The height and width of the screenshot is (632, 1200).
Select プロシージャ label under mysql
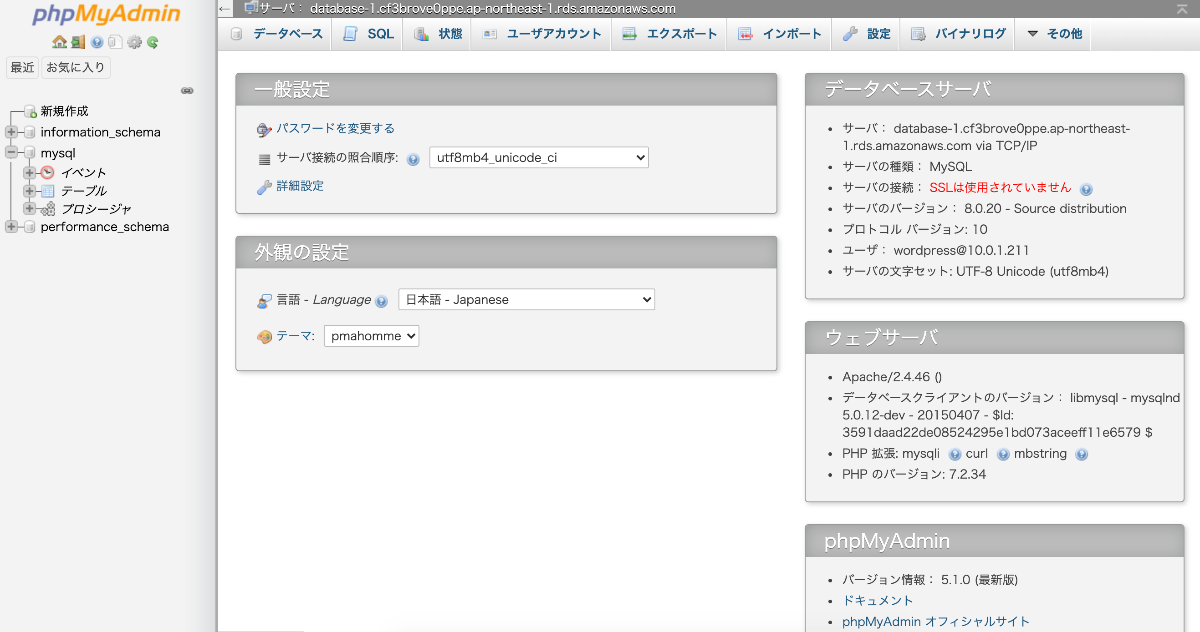[96, 208]
